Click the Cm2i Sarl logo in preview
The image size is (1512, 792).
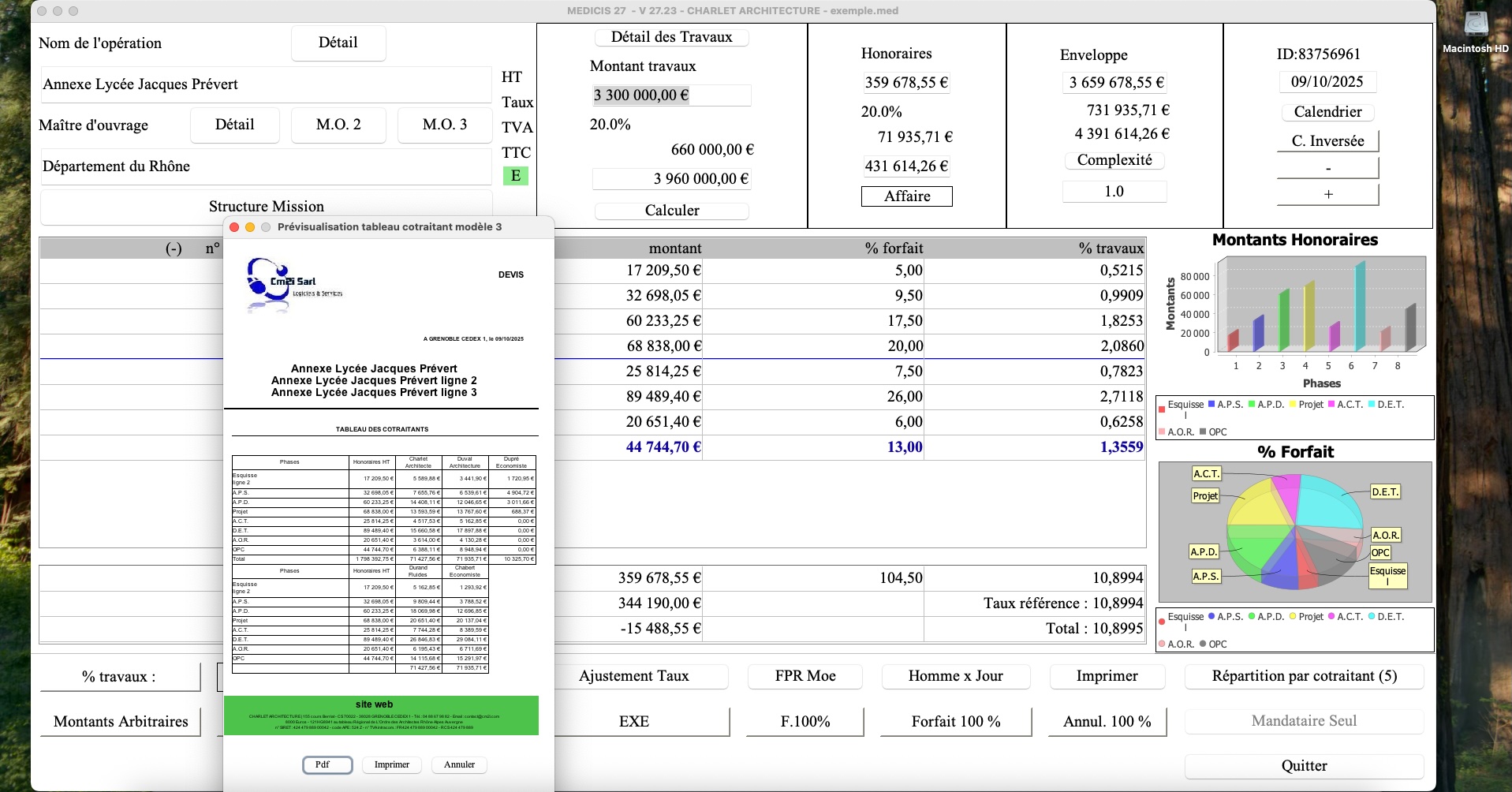[x=293, y=286]
